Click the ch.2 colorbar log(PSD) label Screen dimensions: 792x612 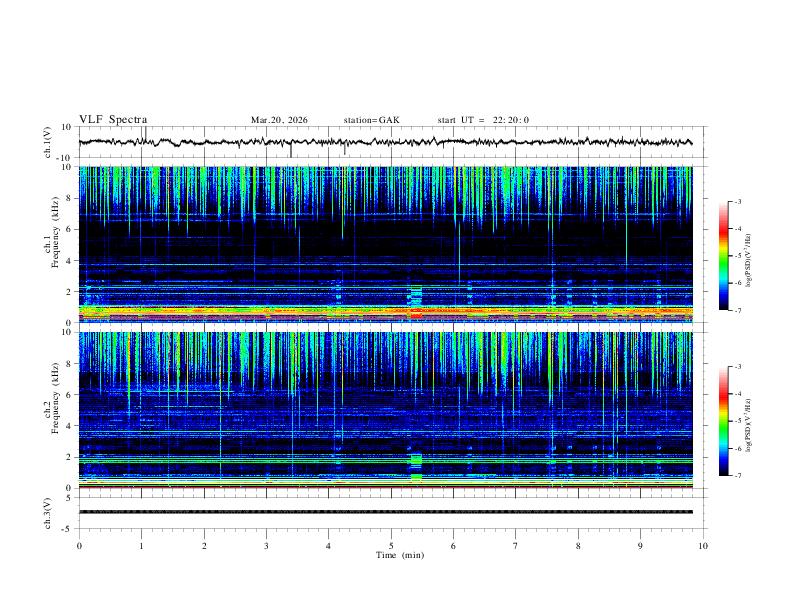click(749, 425)
